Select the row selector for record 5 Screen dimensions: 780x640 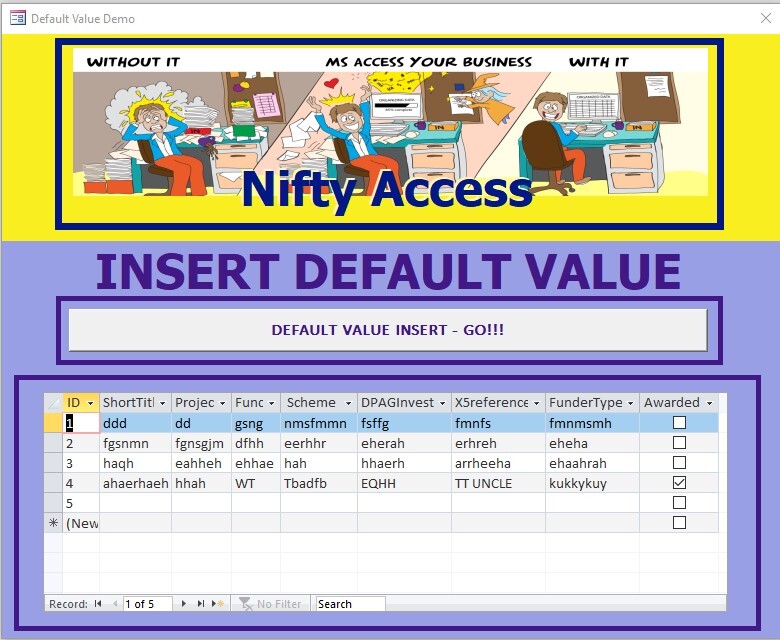click(53, 503)
